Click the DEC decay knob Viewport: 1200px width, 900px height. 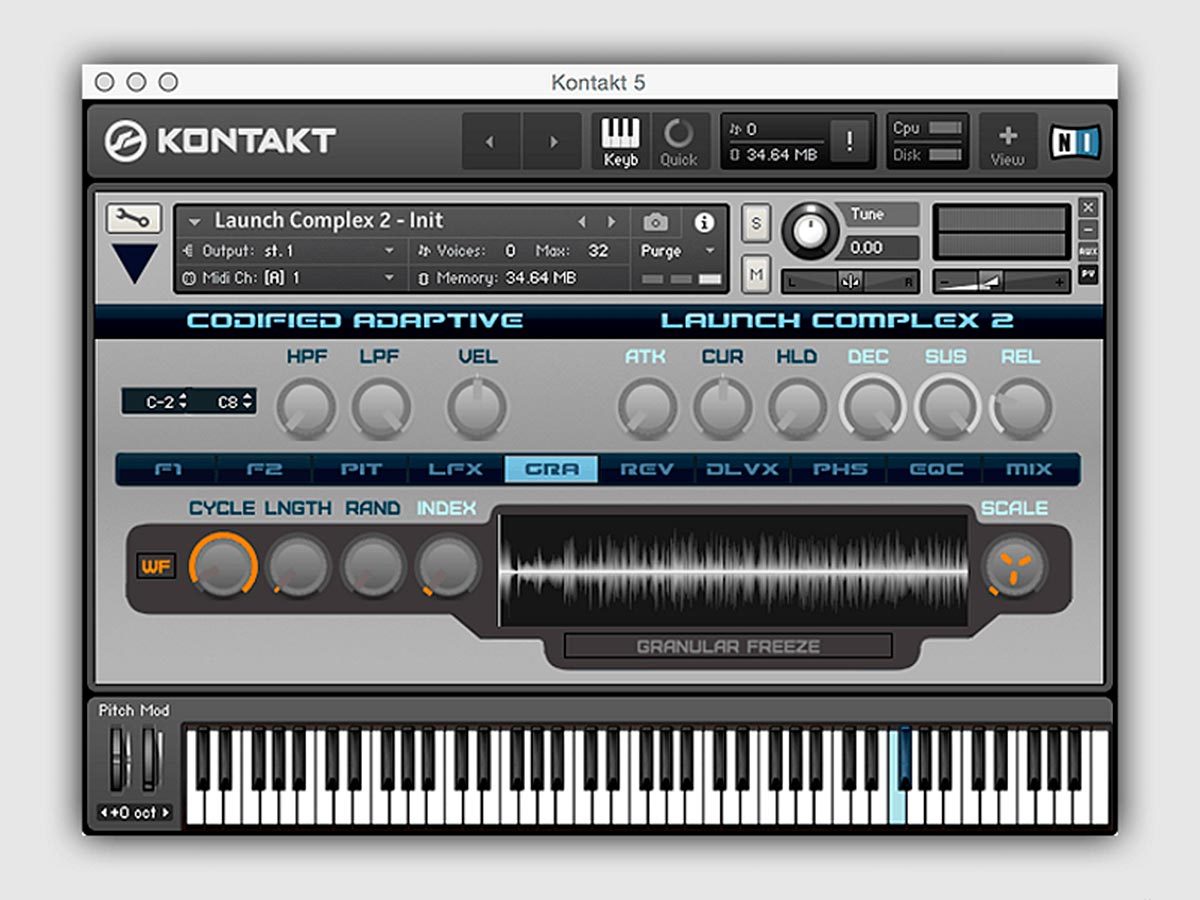pos(871,407)
